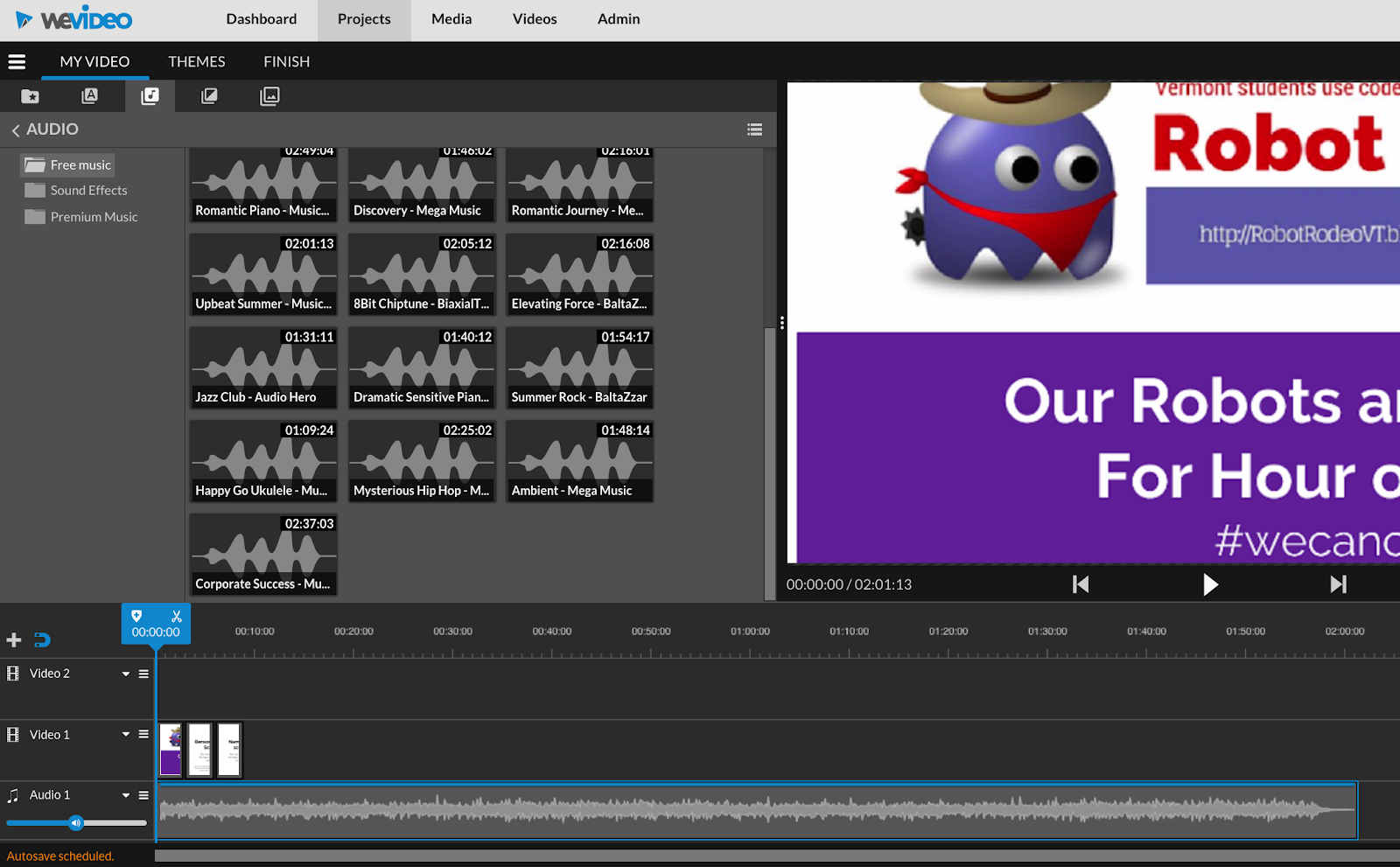Image resolution: width=1400 pixels, height=867 pixels.
Task: Add a marker with the playhead marker icon
Action: [x=136, y=617]
